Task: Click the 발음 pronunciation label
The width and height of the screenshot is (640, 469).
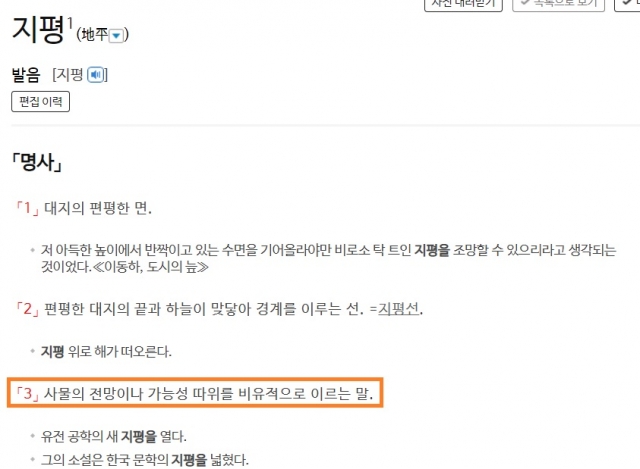Action: (26, 75)
